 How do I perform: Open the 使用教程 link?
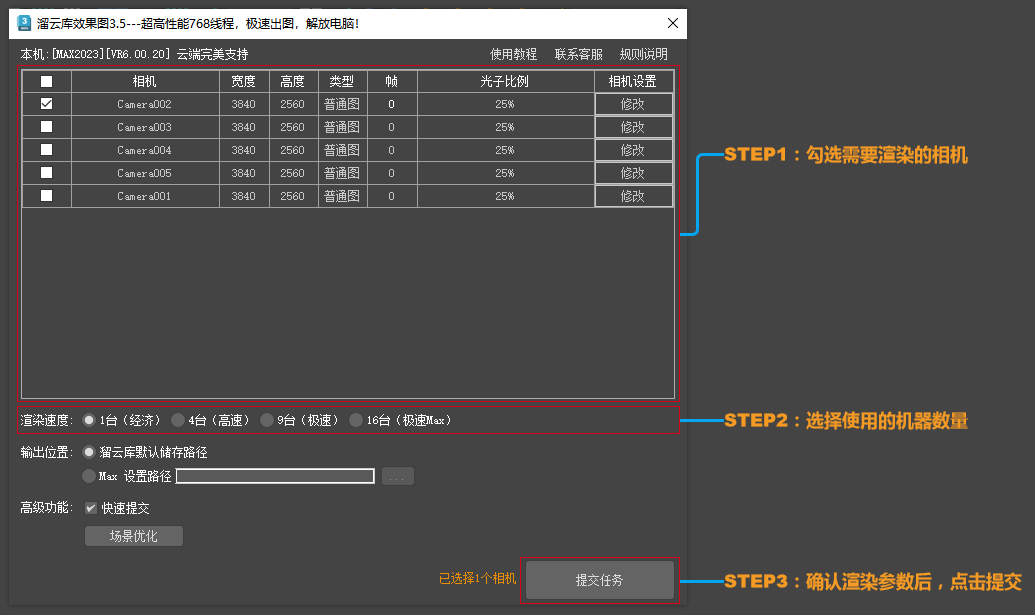513,54
